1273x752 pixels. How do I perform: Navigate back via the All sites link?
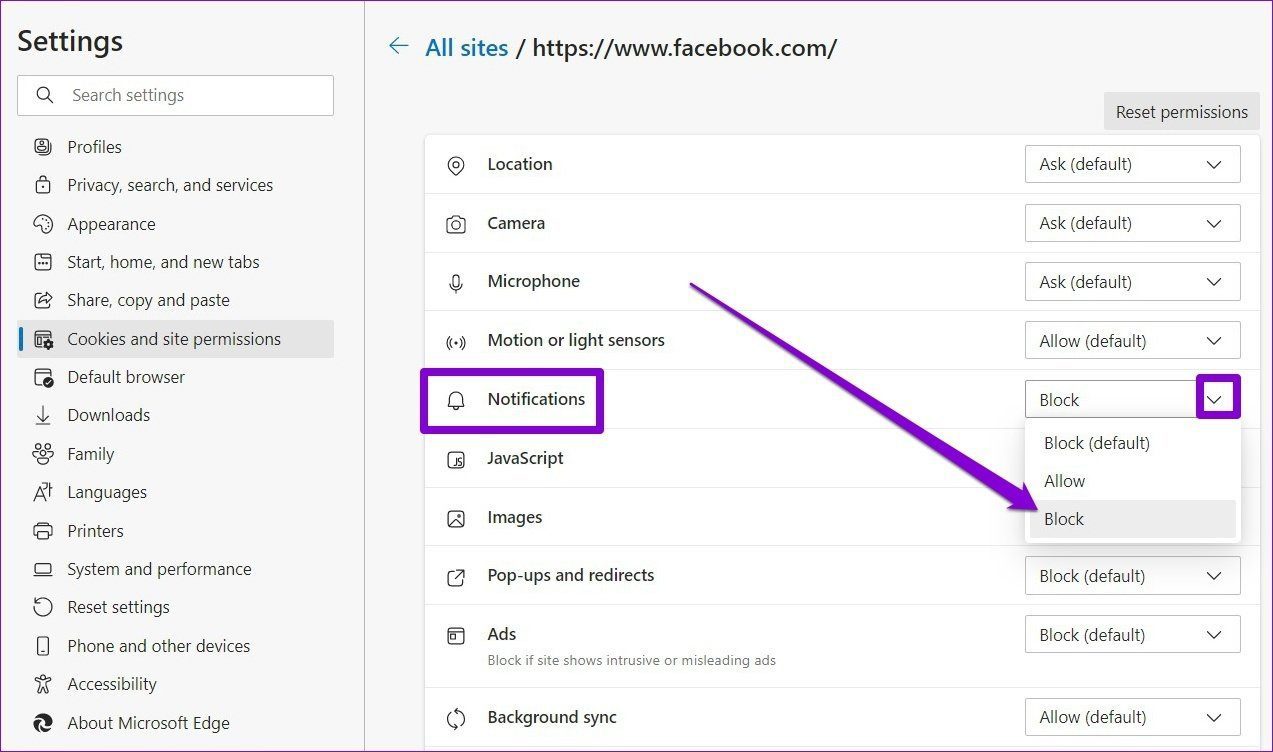pyautogui.click(x=467, y=47)
